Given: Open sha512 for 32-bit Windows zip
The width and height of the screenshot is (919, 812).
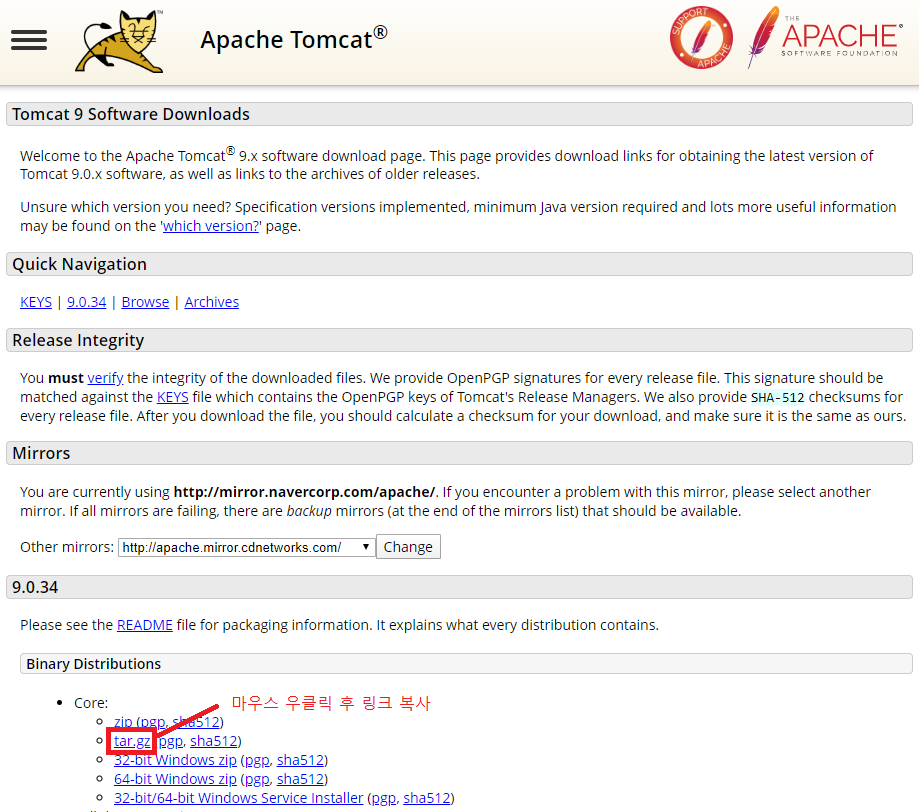Looking at the screenshot, I should (x=300, y=760).
